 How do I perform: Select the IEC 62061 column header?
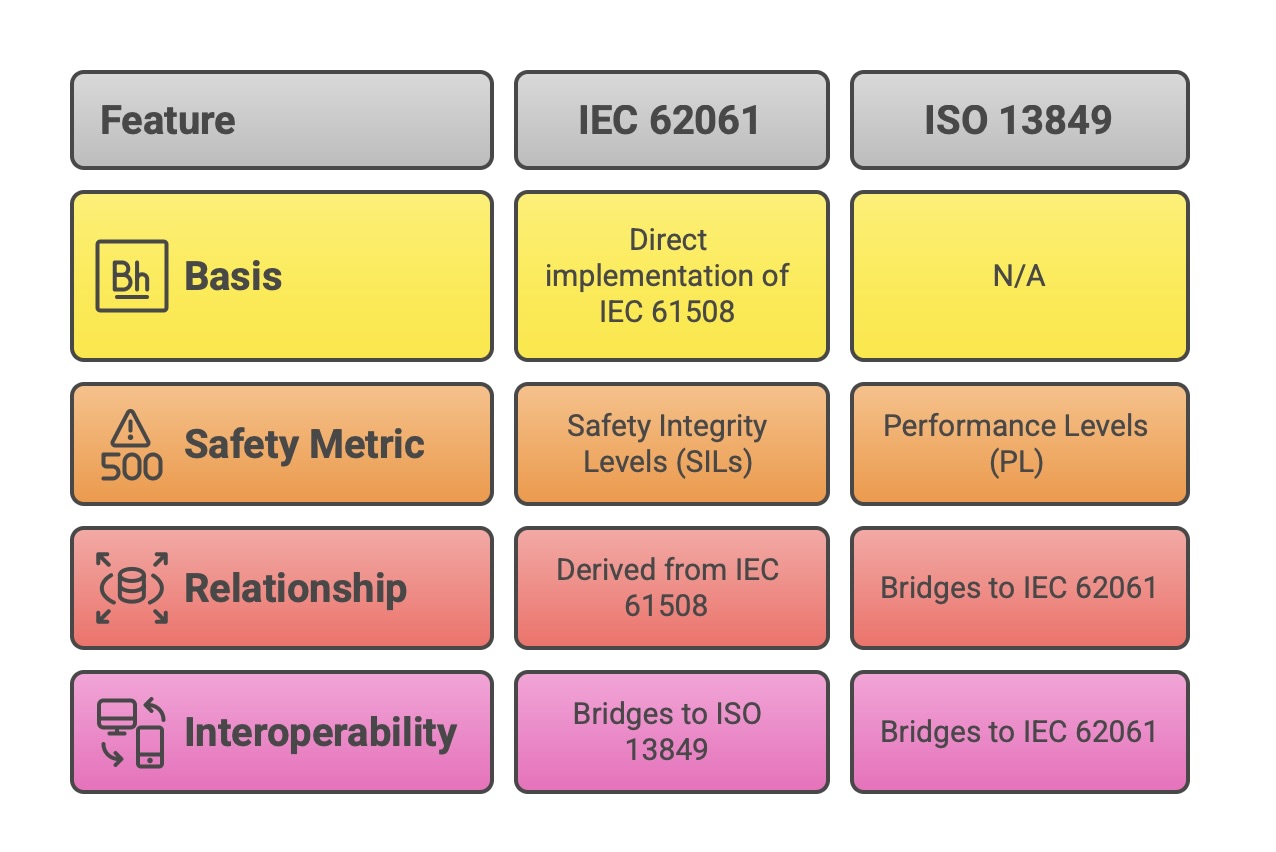671,120
